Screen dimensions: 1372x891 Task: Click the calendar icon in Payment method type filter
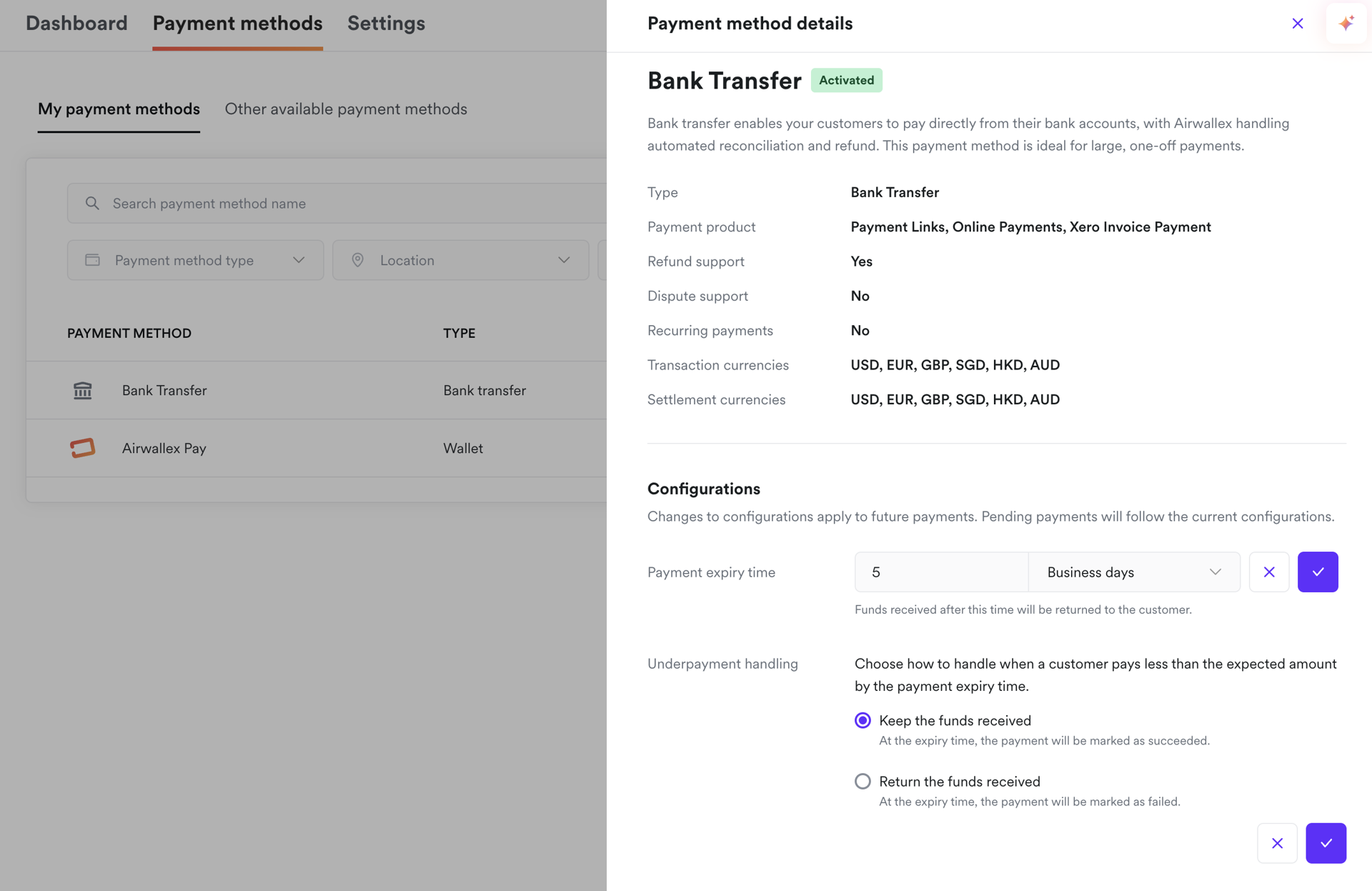click(93, 260)
